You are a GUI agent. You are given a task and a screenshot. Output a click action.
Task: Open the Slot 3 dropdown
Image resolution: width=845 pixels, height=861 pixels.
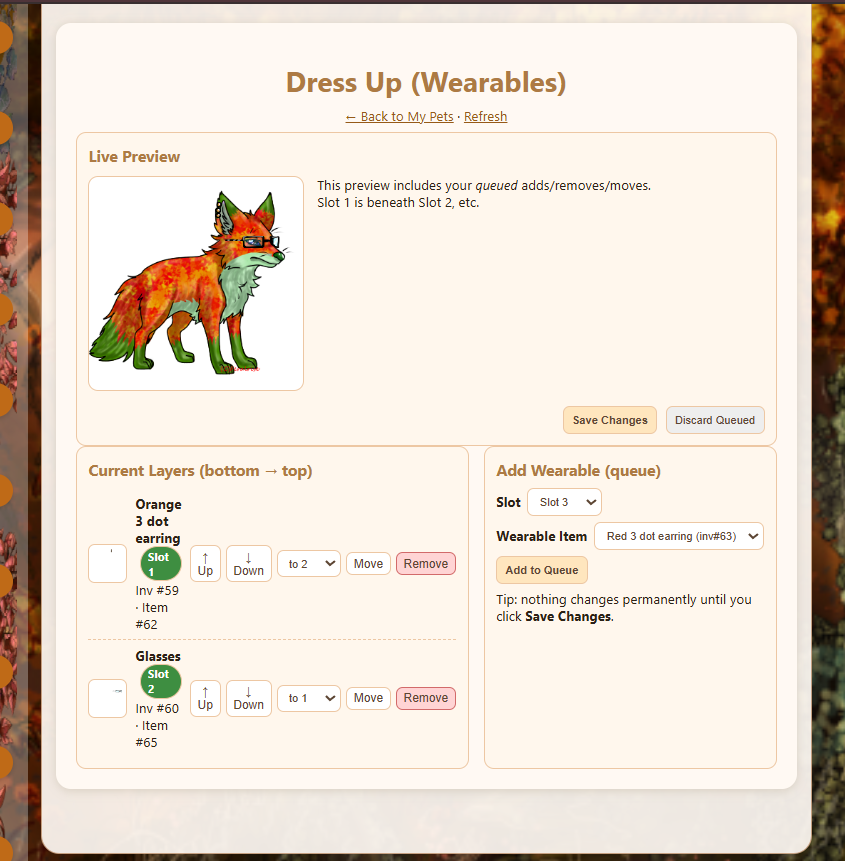[x=564, y=502]
